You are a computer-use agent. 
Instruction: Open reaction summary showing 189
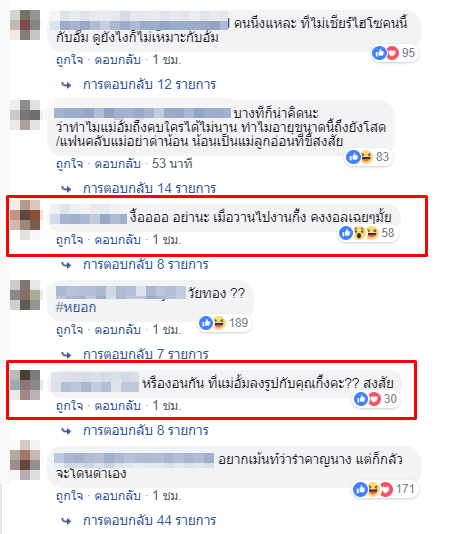click(x=225, y=323)
